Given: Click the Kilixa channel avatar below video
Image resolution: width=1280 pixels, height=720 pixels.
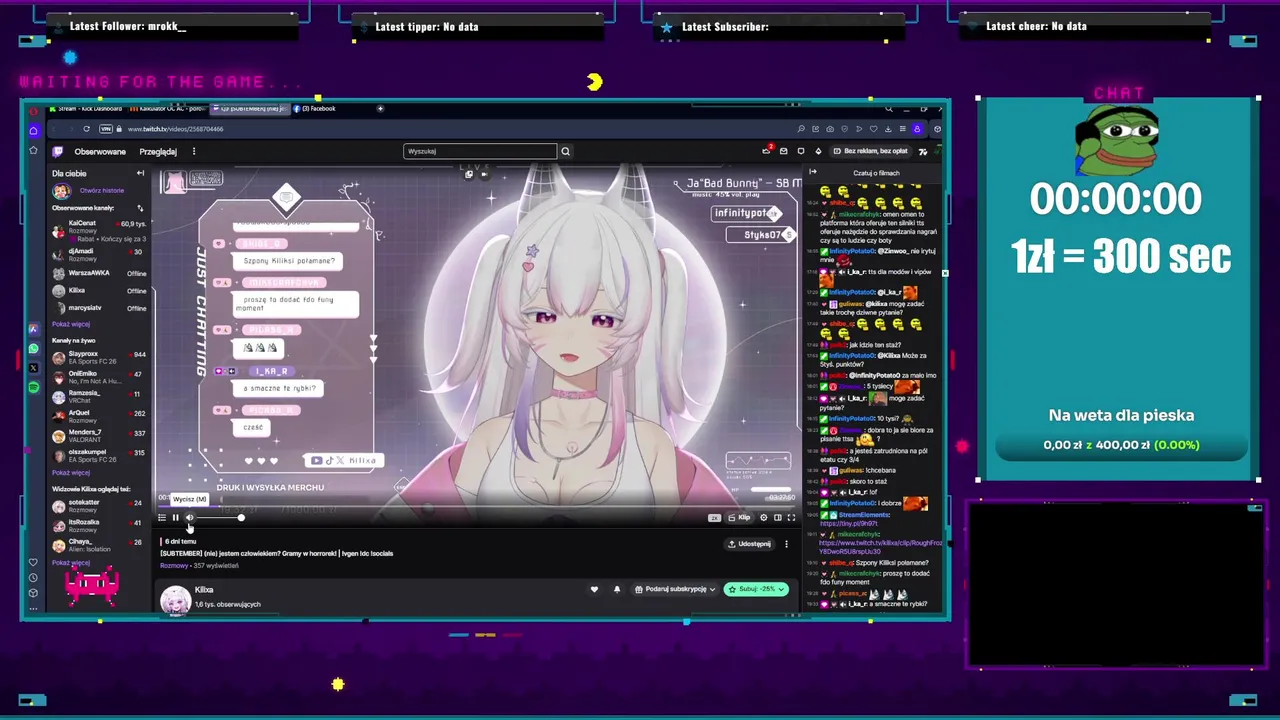Looking at the screenshot, I should click(175, 600).
